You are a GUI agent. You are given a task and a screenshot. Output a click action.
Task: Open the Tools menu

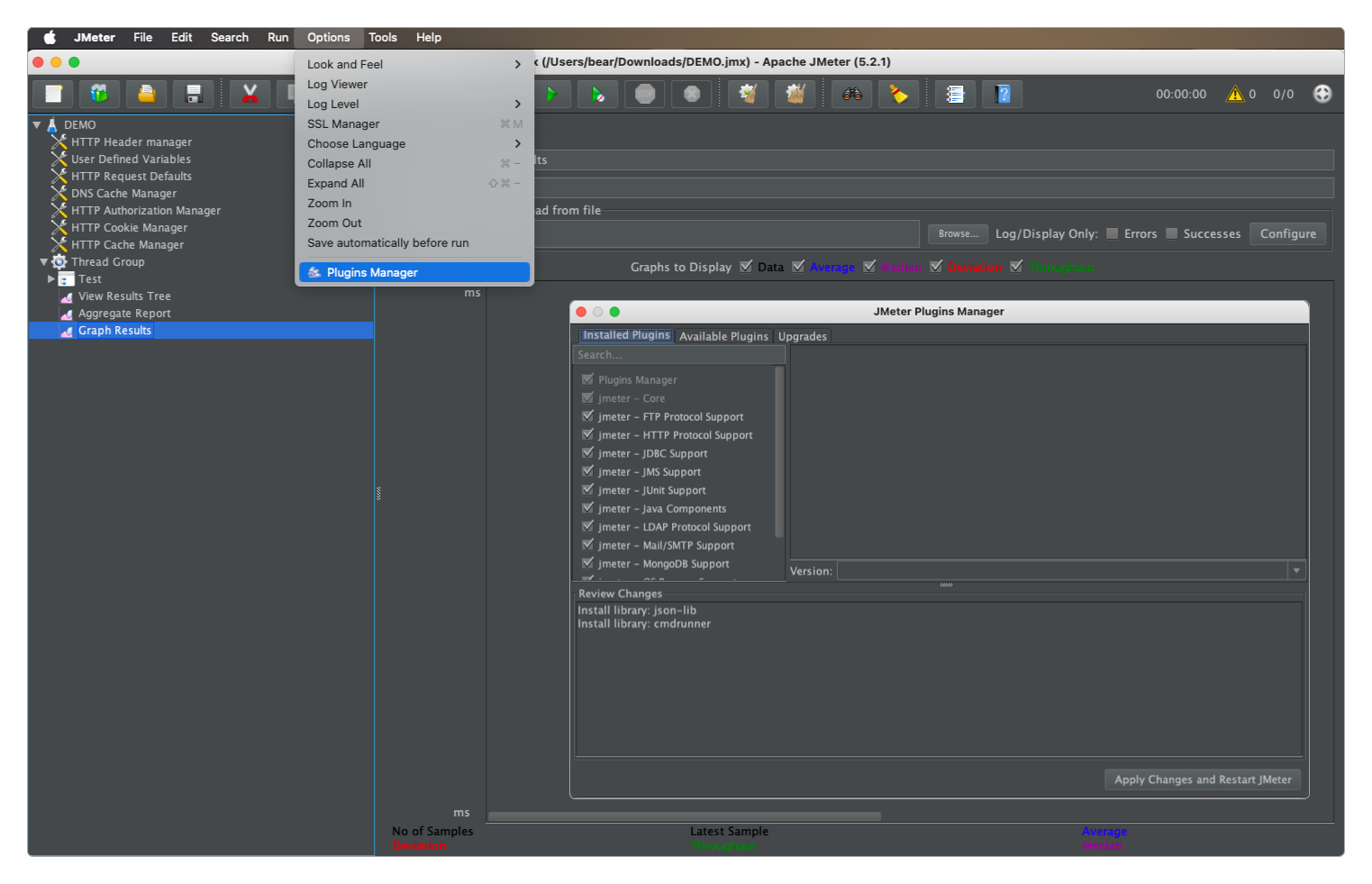[x=383, y=37]
